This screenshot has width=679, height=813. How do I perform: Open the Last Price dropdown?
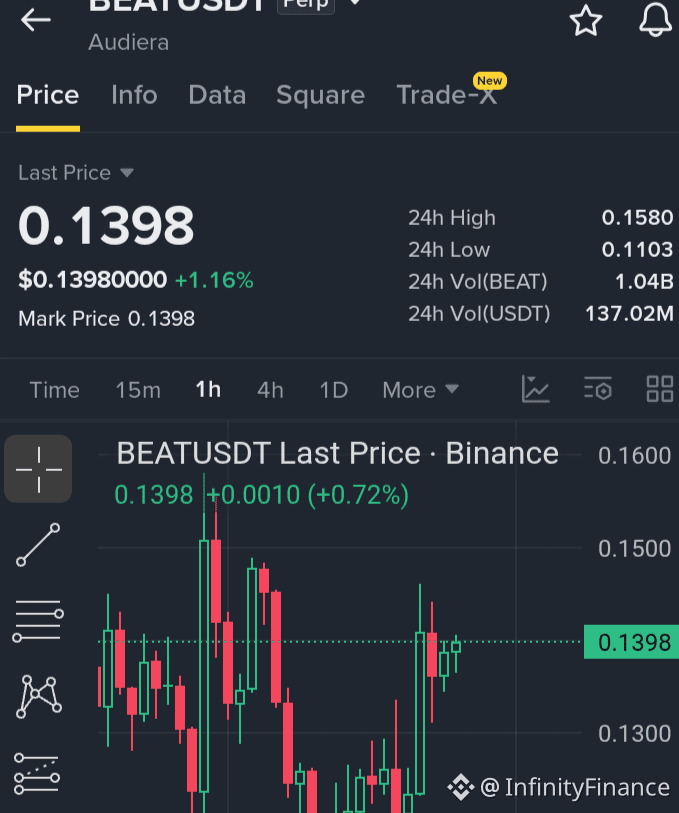coord(76,173)
